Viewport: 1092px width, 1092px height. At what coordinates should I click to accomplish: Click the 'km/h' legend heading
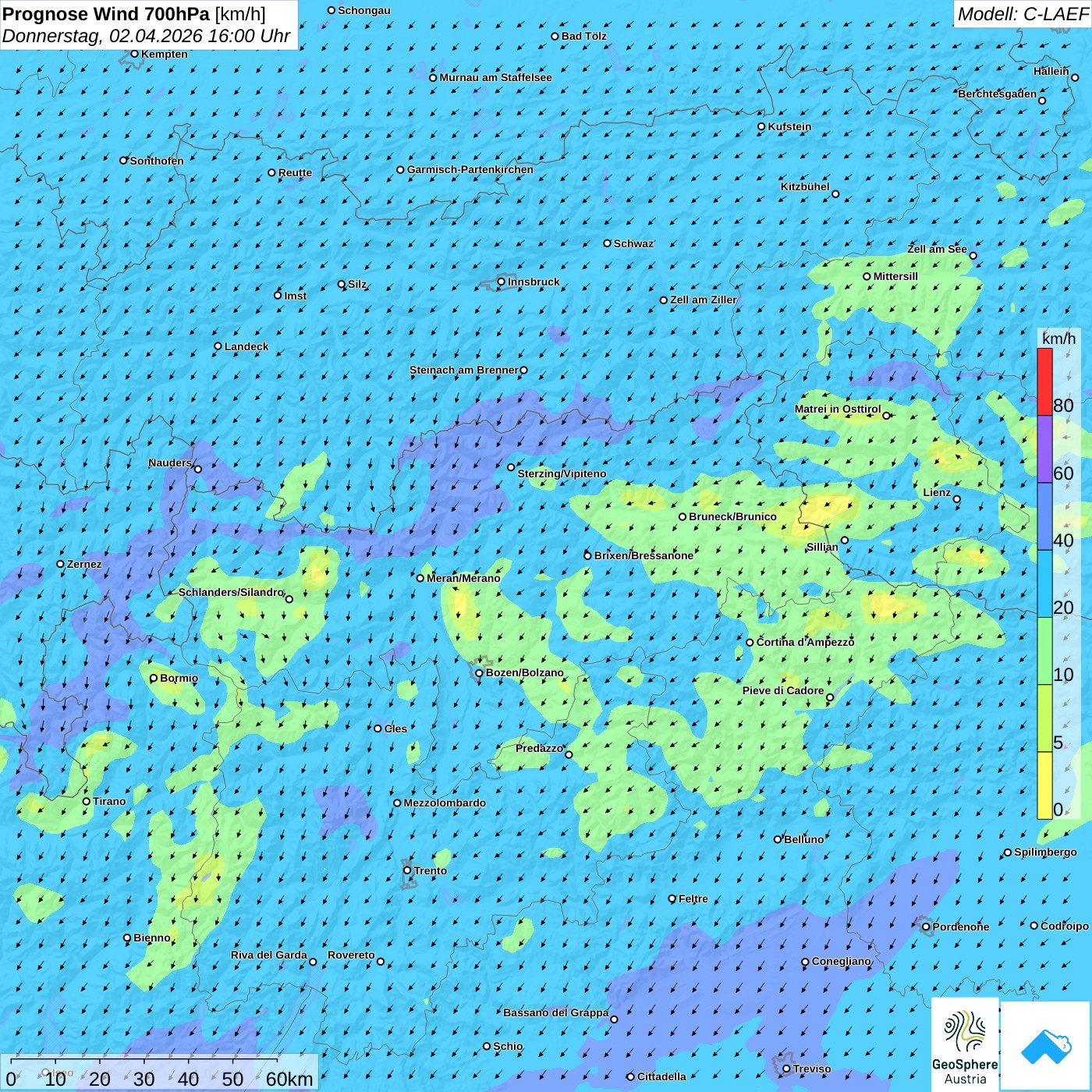pos(1058,339)
